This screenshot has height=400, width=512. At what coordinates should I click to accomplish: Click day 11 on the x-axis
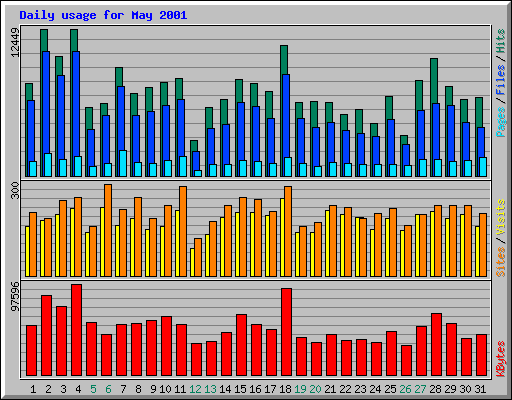point(180,389)
